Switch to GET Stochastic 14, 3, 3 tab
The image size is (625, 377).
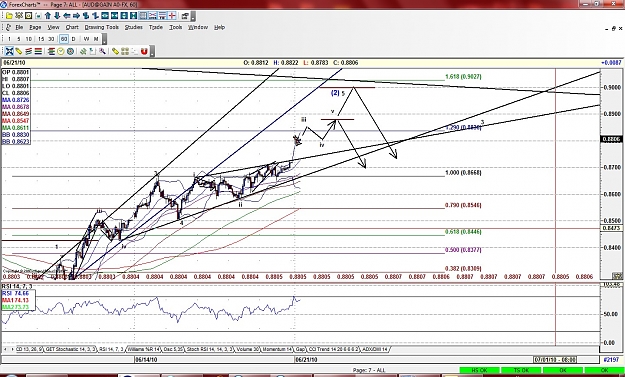click(x=70, y=349)
